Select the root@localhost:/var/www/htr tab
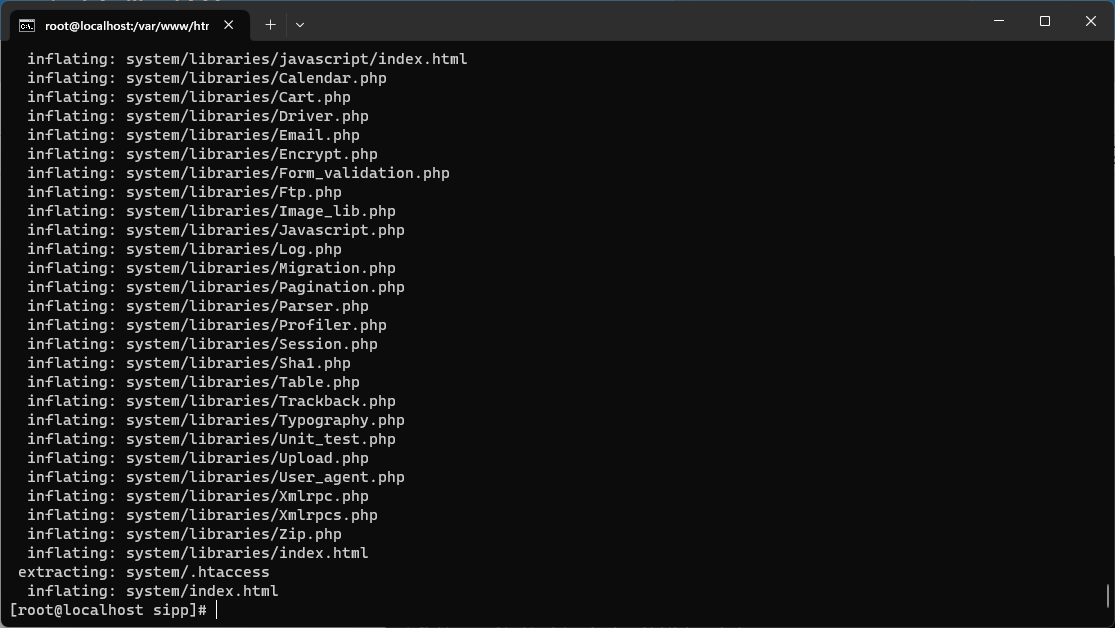This screenshot has height=628, width=1115. (129, 26)
